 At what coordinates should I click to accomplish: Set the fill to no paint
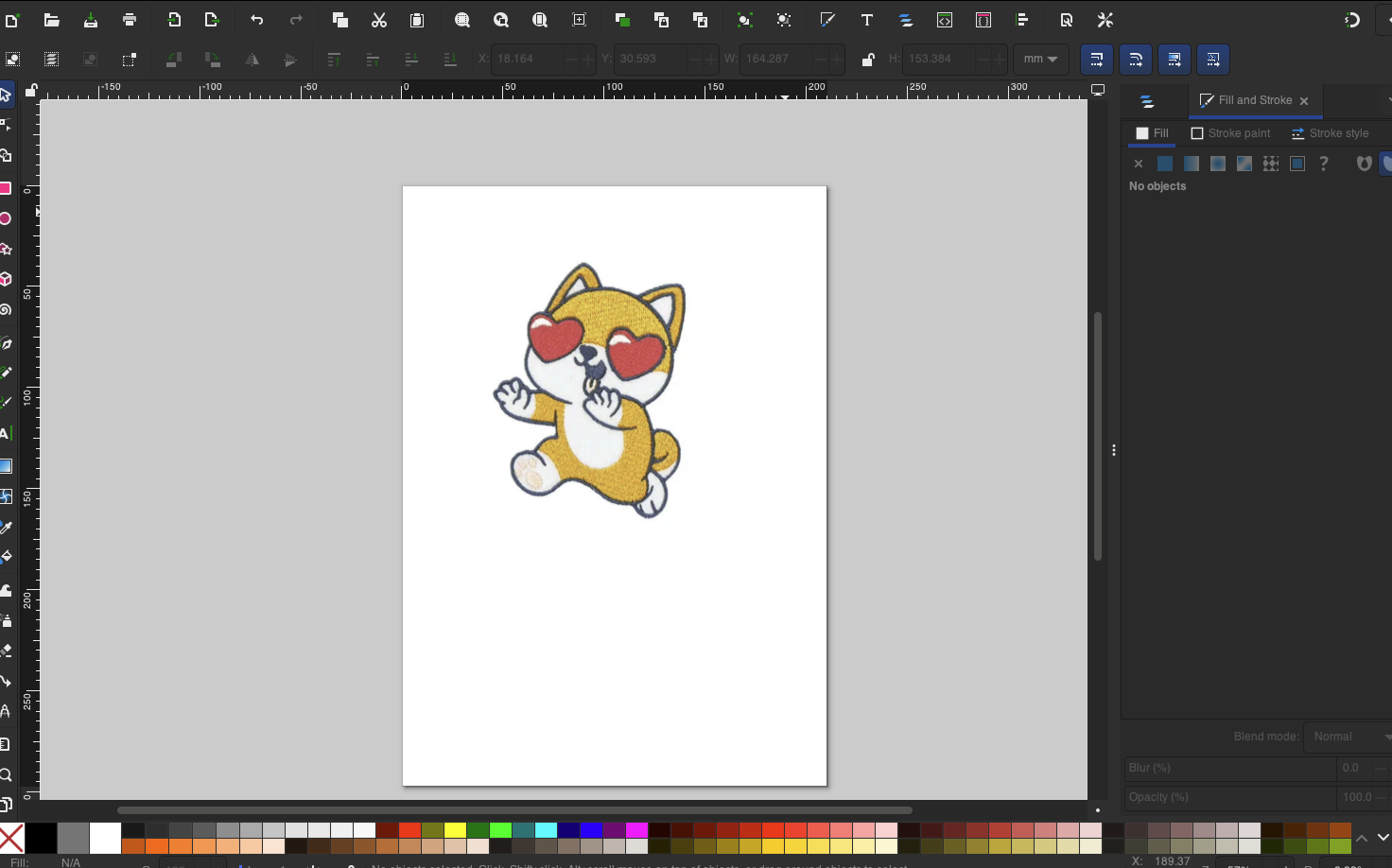1139,164
